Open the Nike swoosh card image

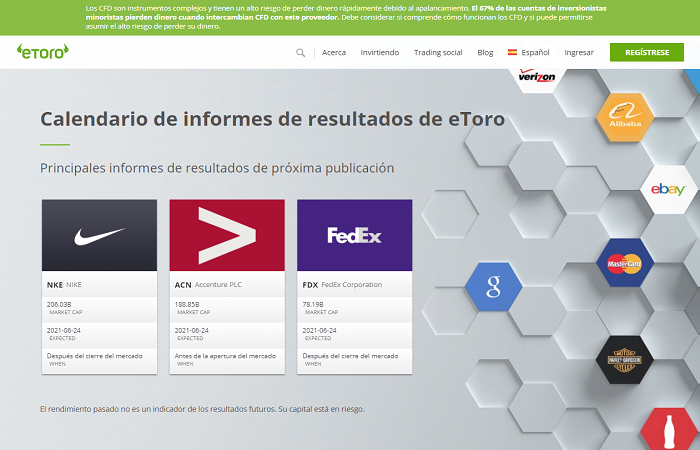pyautogui.click(x=100, y=235)
